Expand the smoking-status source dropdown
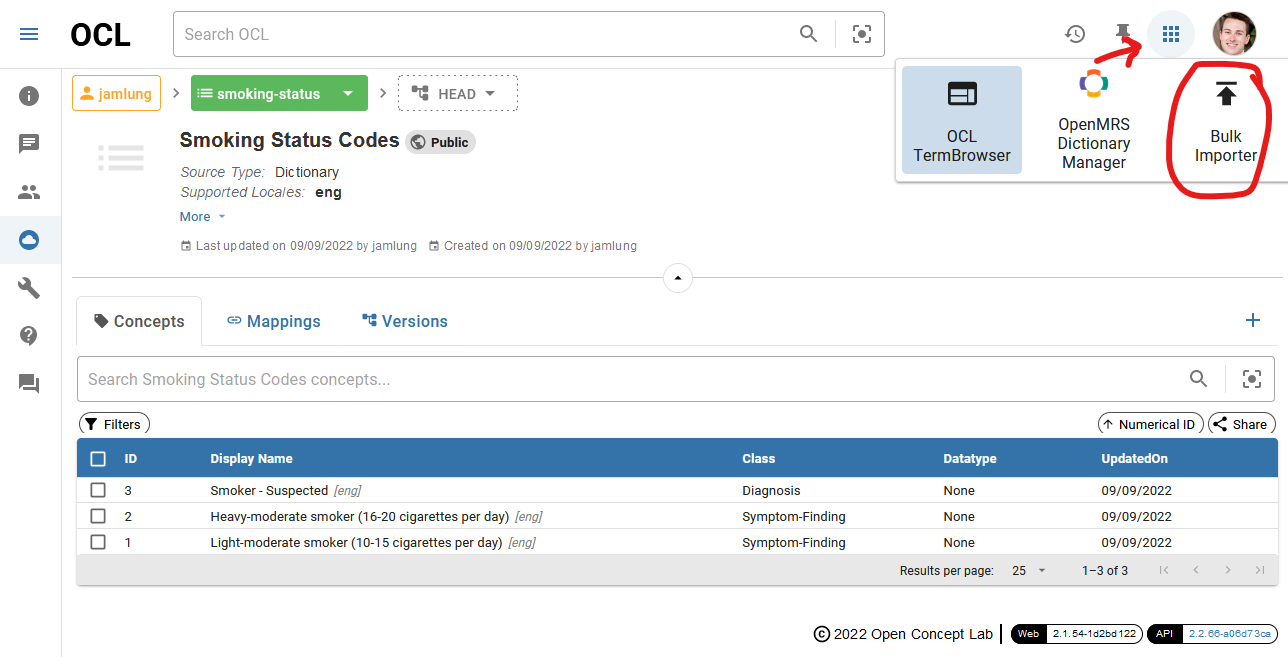Screen dimensions: 1288x657 (348, 94)
